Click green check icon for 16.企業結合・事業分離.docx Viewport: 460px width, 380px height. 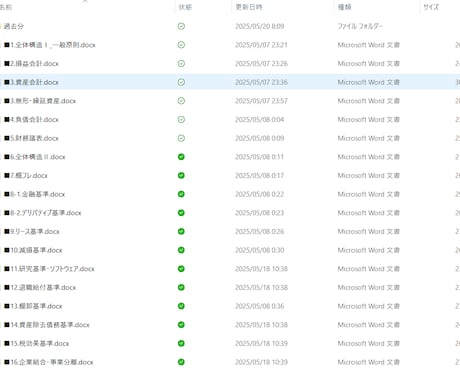(x=181, y=362)
